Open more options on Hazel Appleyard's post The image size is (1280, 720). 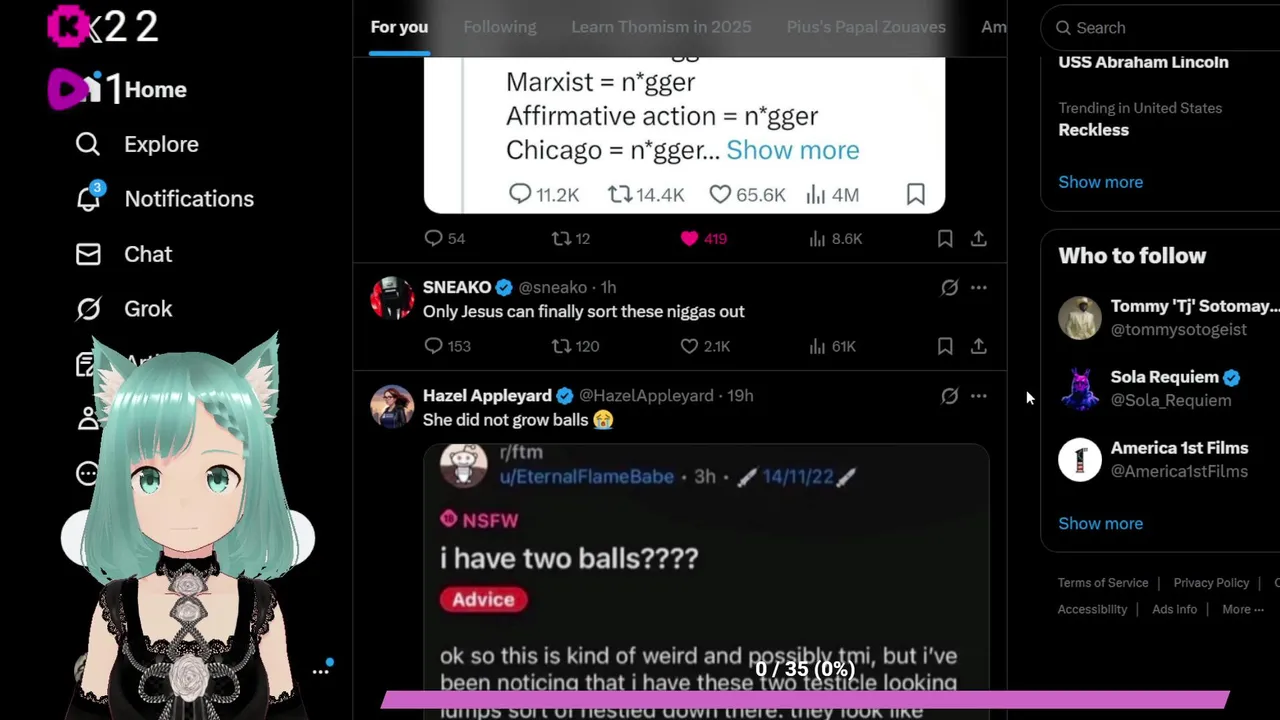point(979,396)
